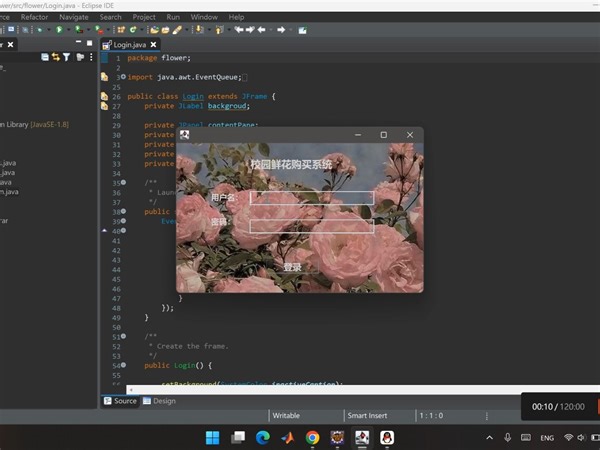Open the Debug button dropdown arrow
Image resolution: width=600 pixels, height=450 pixels.
49,30
